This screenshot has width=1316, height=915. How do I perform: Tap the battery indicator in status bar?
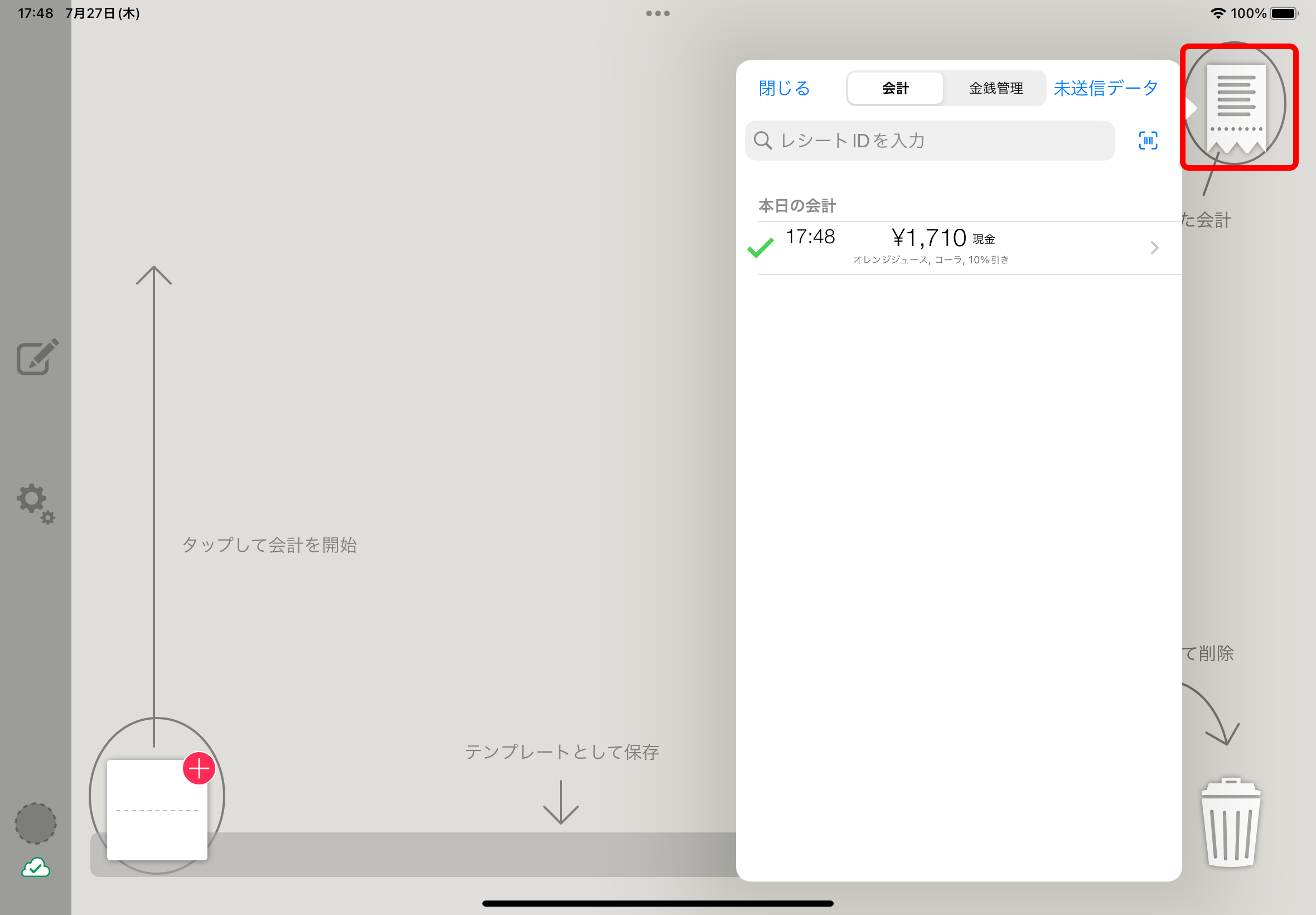1283,13
